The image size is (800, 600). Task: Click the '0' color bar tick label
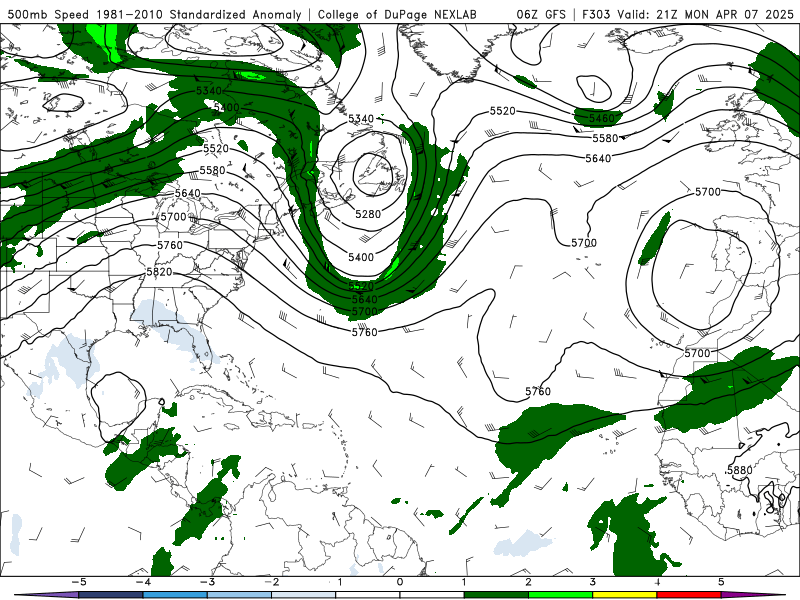coord(400,582)
